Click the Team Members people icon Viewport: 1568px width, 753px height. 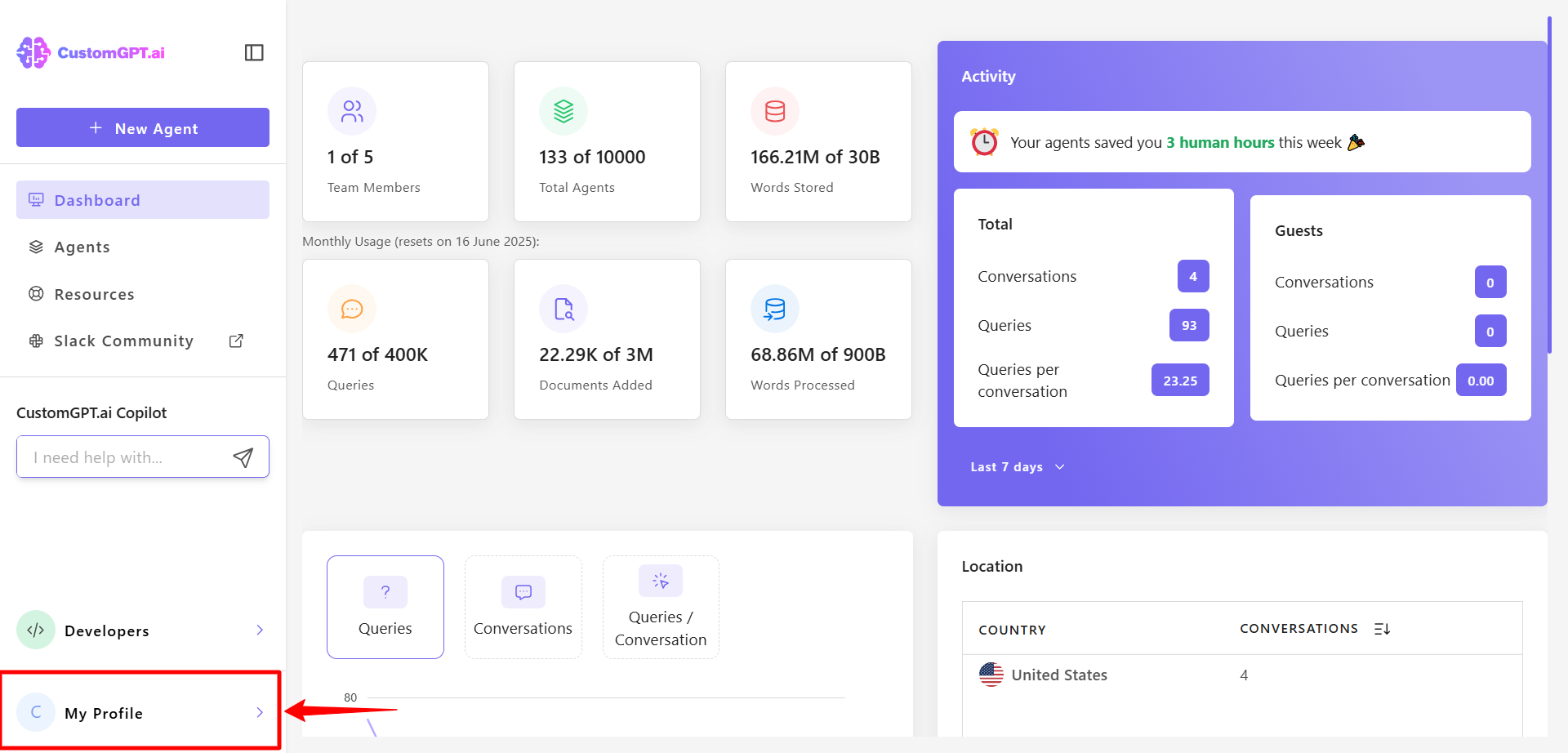click(352, 111)
